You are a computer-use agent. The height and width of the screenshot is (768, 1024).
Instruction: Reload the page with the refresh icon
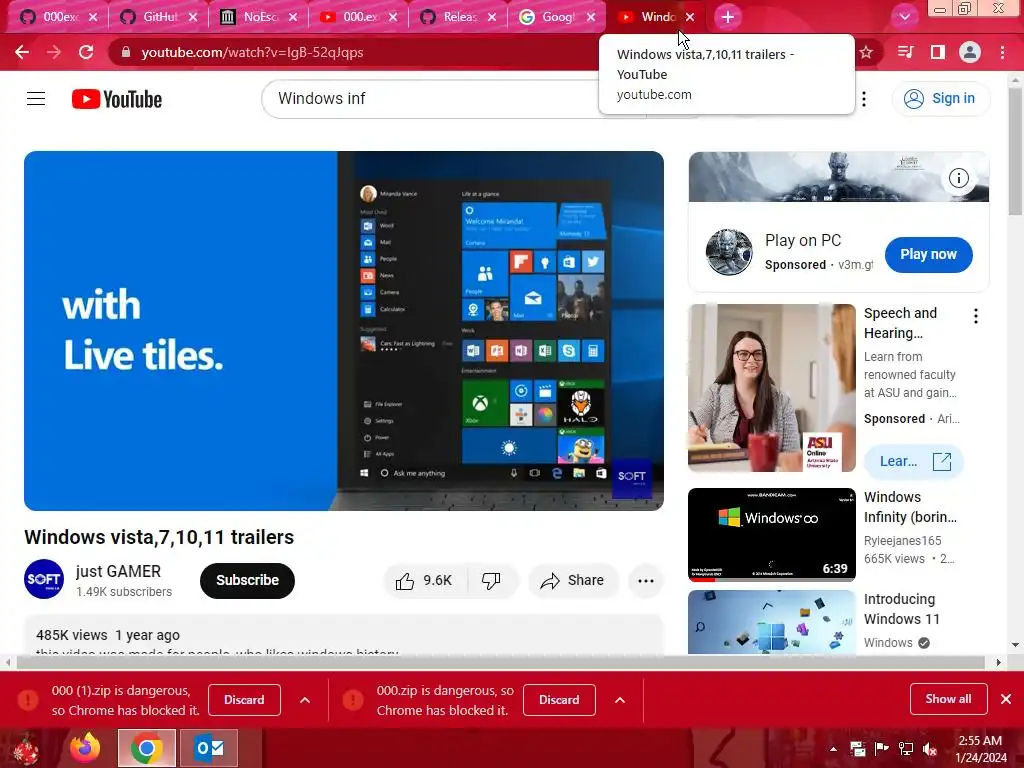click(x=86, y=52)
